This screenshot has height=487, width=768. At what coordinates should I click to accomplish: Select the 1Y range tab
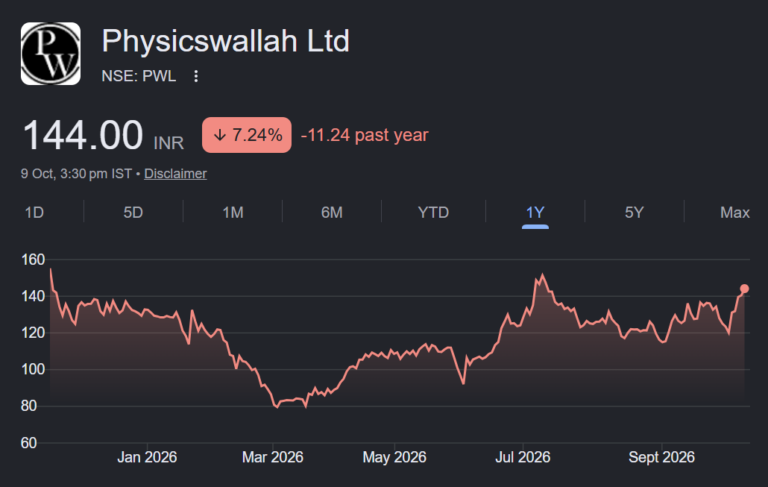coord(535,213)
